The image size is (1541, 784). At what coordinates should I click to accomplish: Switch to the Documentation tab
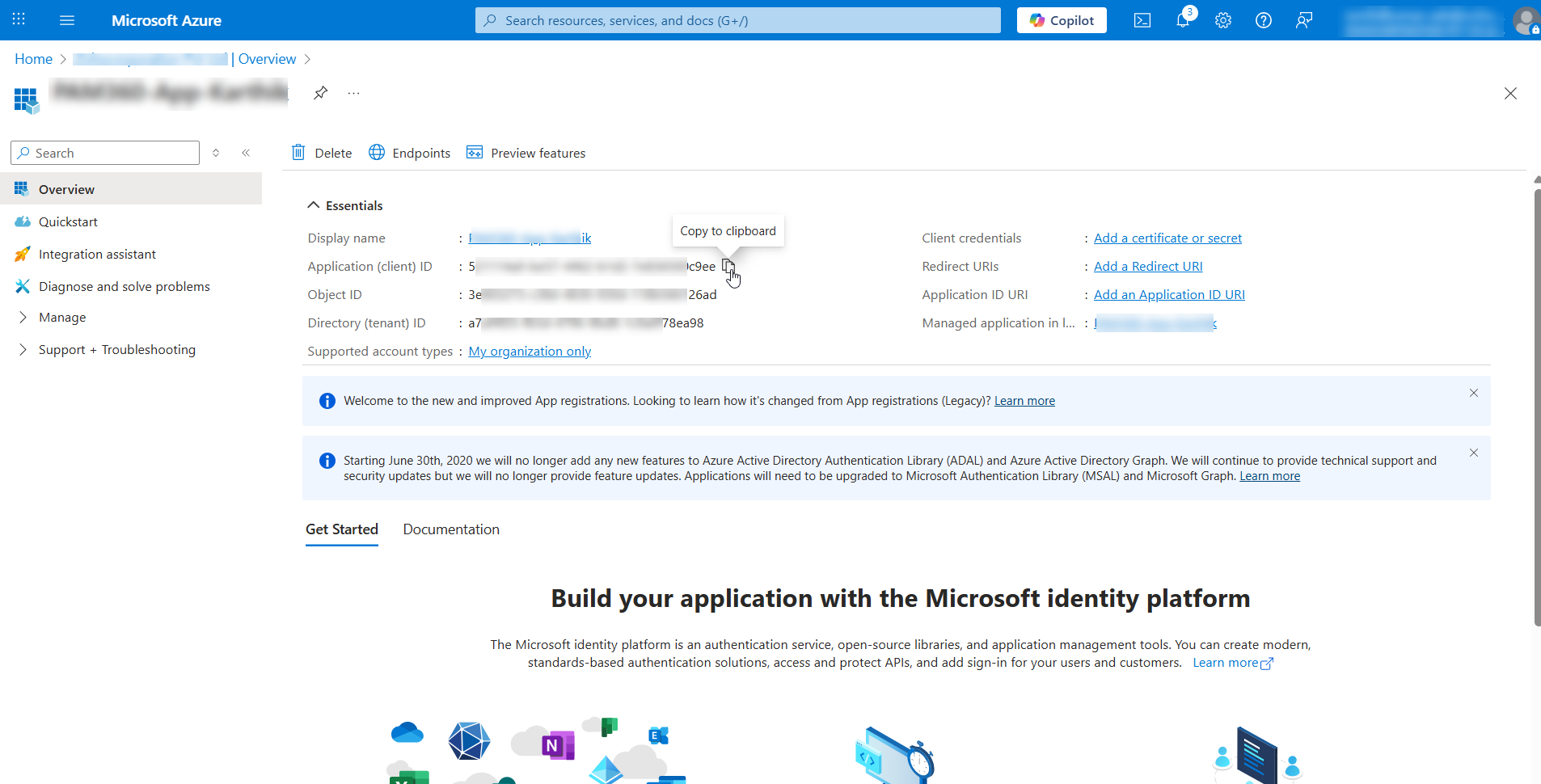coord(450,529)
